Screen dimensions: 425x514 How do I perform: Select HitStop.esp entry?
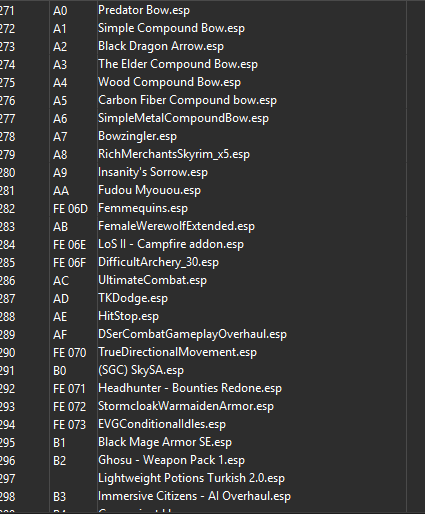[x=128, y=316]
